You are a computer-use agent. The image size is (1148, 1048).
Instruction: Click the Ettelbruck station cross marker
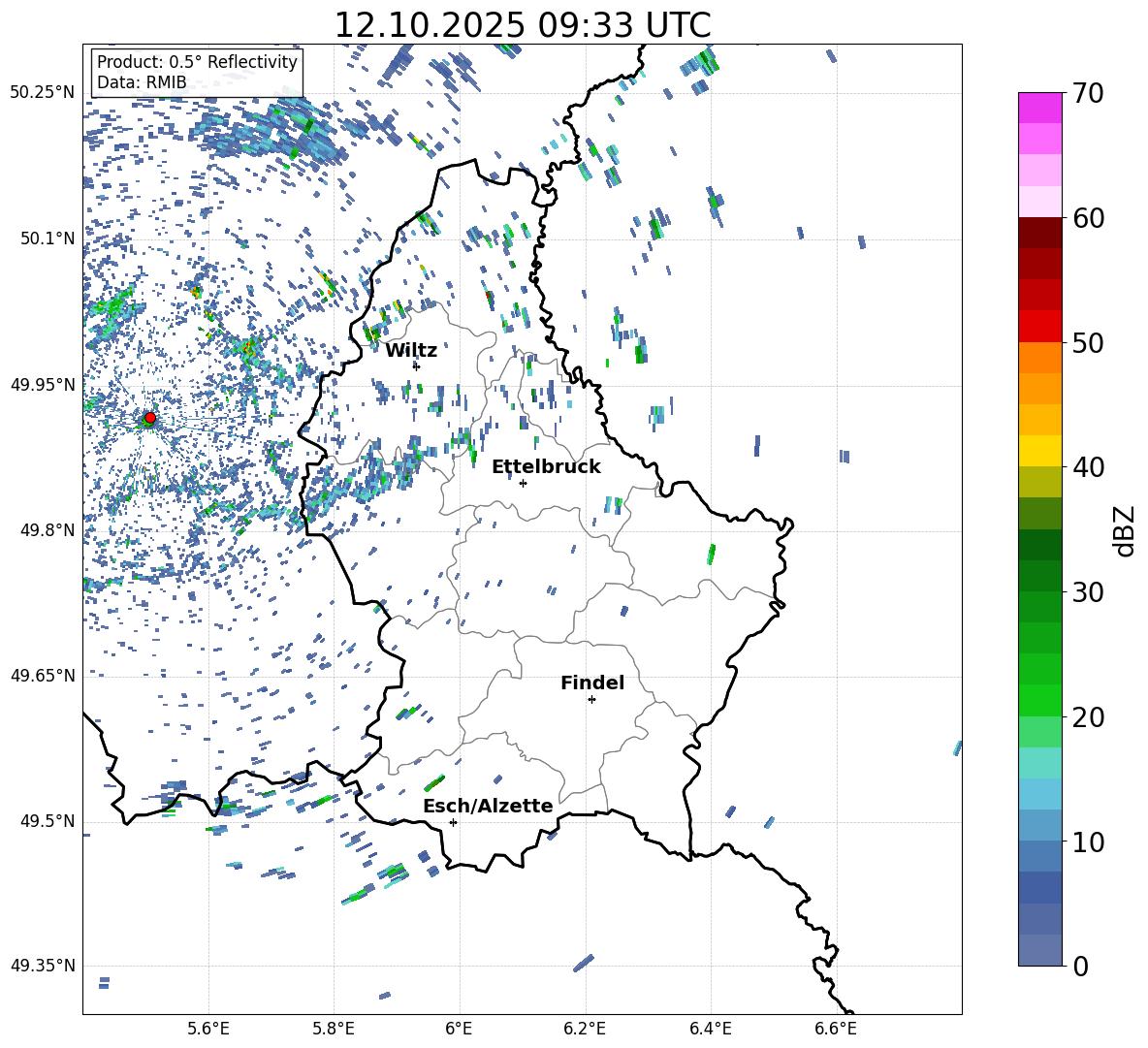523,483
